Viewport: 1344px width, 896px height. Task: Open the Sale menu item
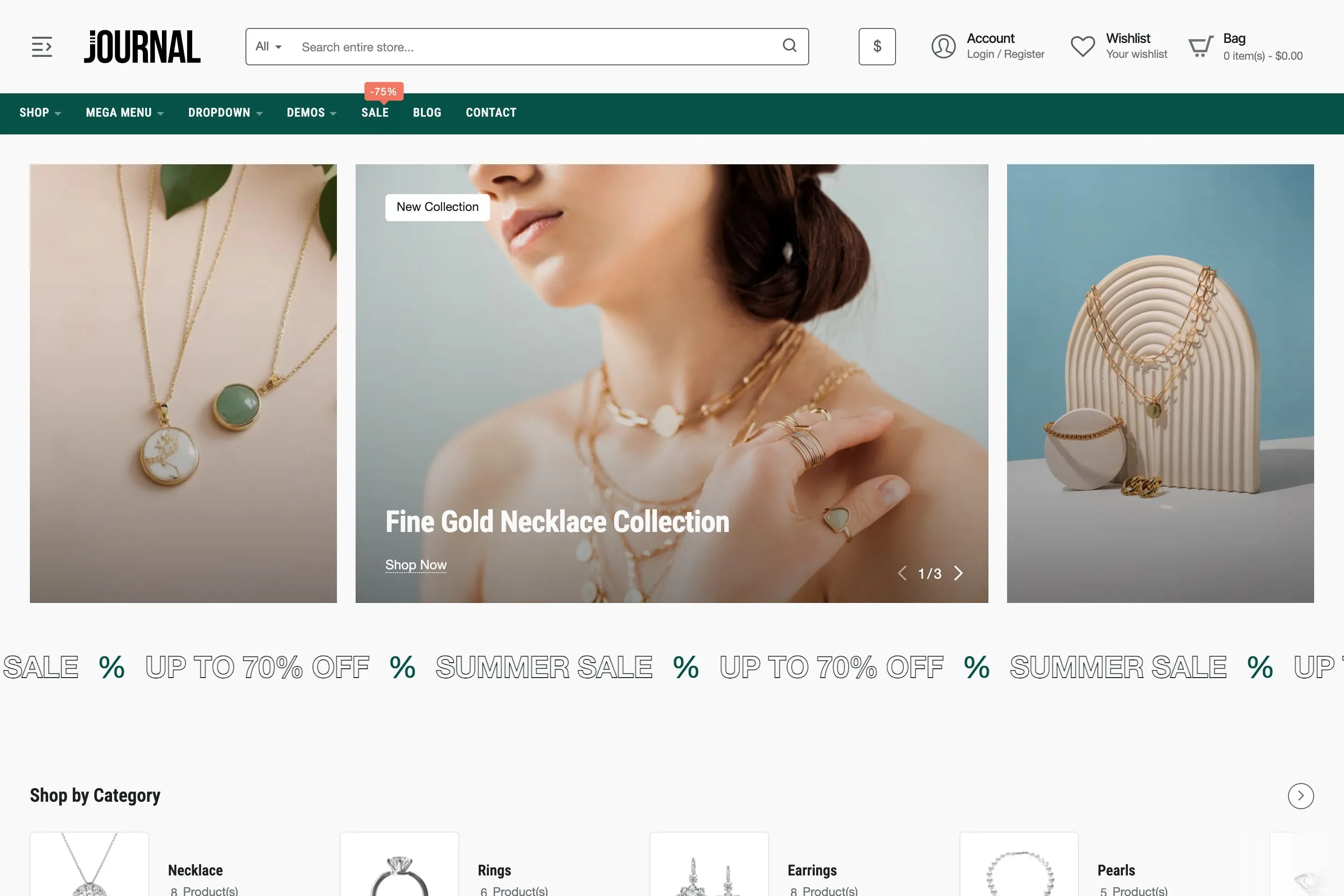click(375, 112)
